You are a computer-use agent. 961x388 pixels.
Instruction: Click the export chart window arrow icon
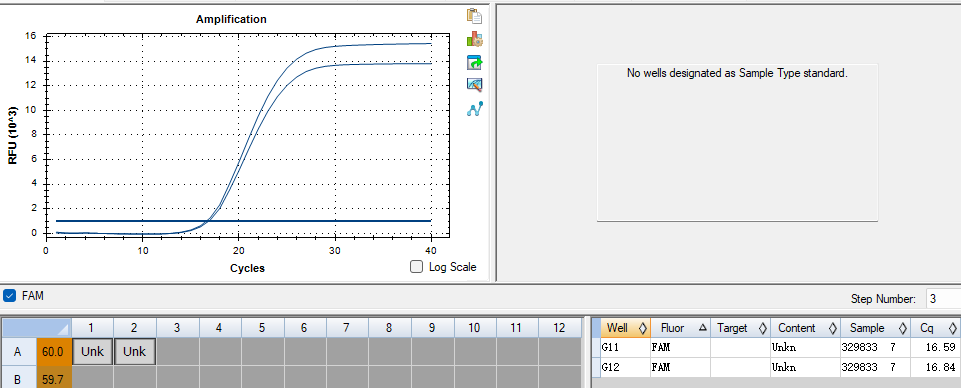(474, 62)
